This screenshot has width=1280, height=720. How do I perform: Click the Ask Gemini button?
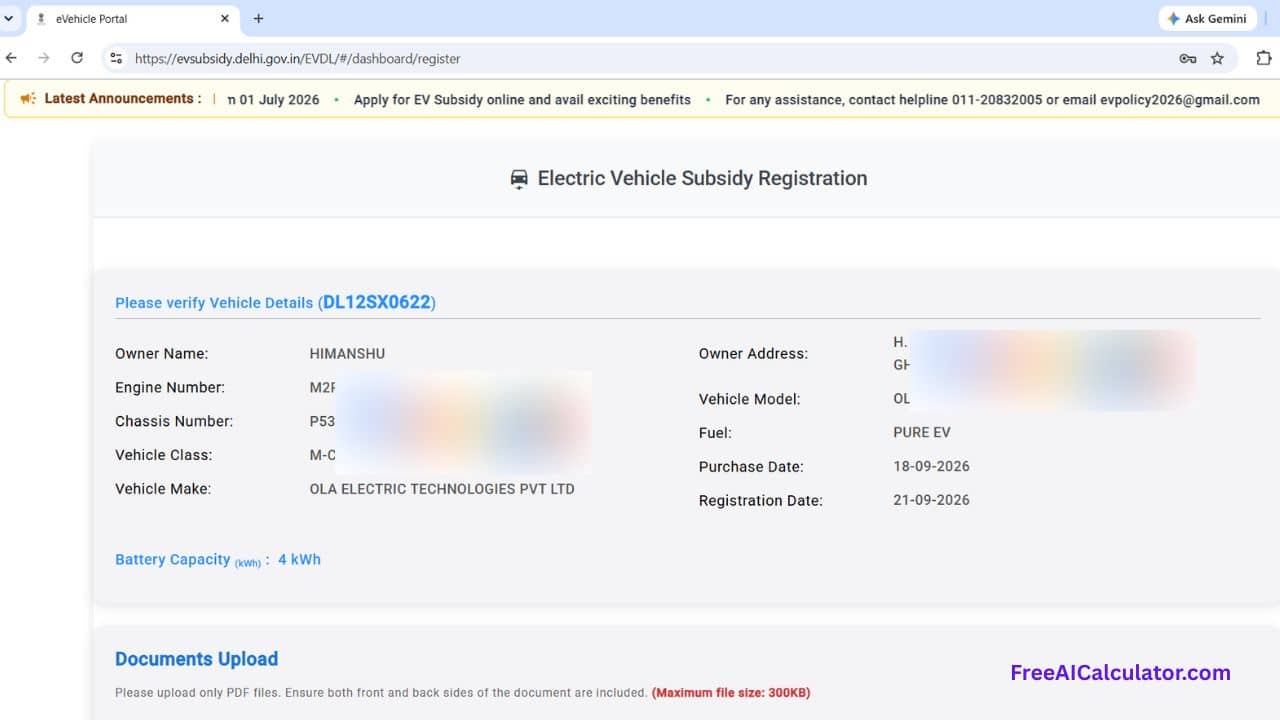click(1206, 18)
